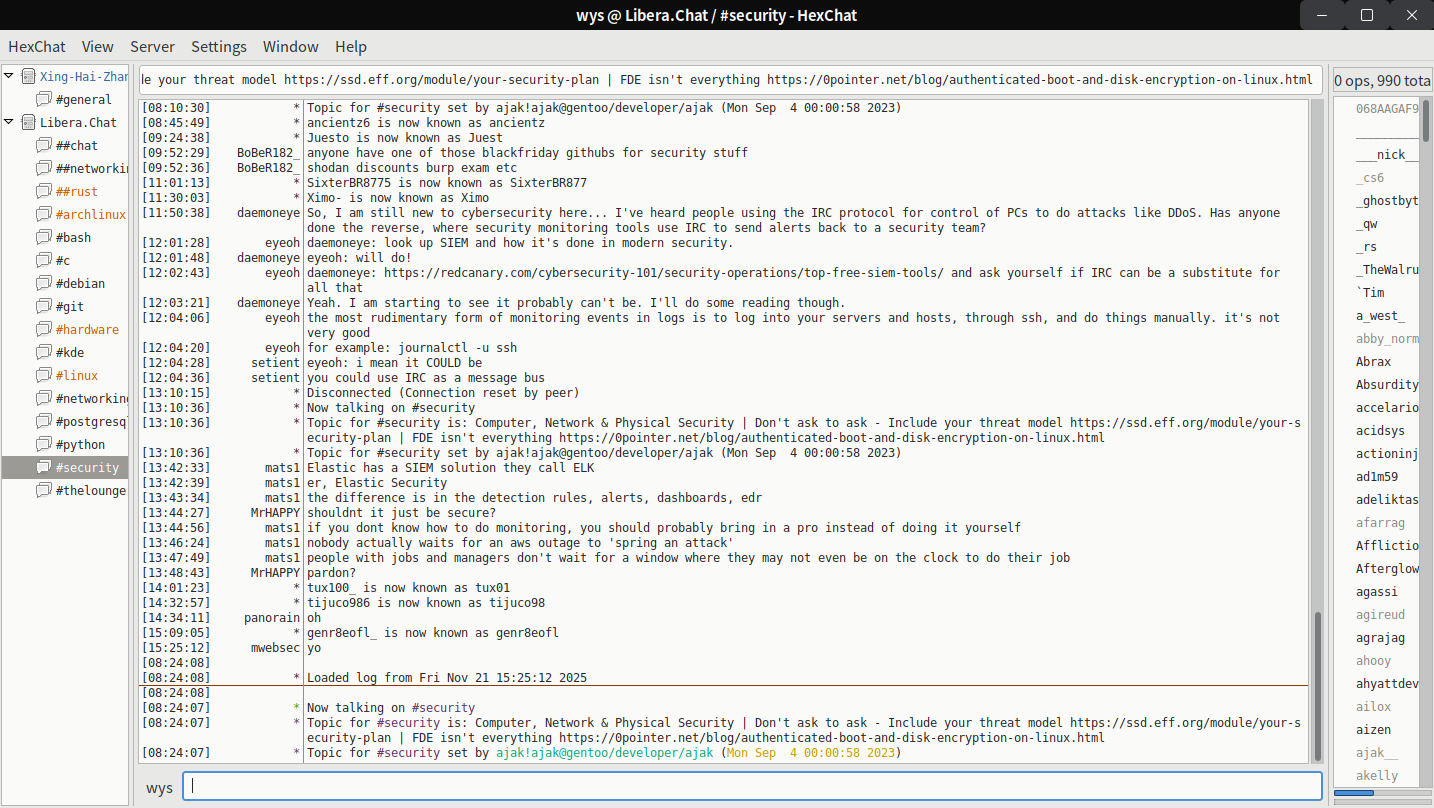Select user 068AAGAF9 in user list
Viewport: 1434px width, 808px height.
pyautogui.click(x=1387, y=109)
